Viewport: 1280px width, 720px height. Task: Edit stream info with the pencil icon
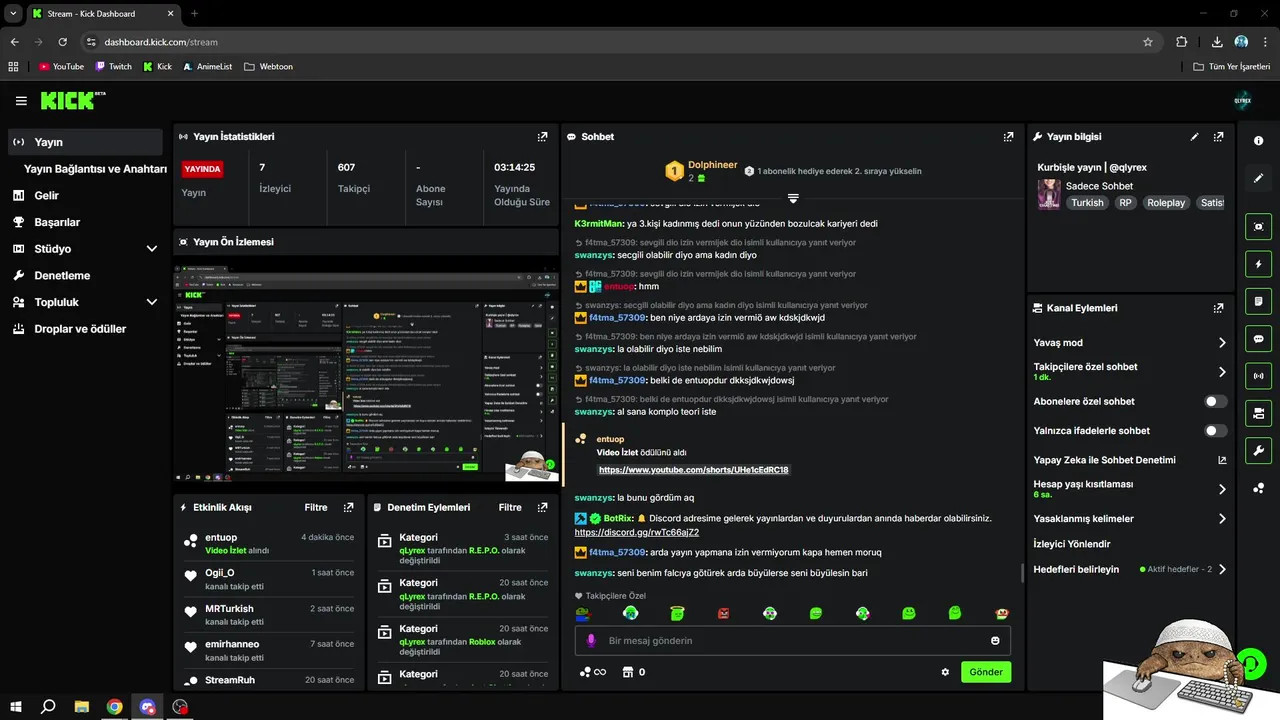pyautogui.click(x=1195, y=137)
